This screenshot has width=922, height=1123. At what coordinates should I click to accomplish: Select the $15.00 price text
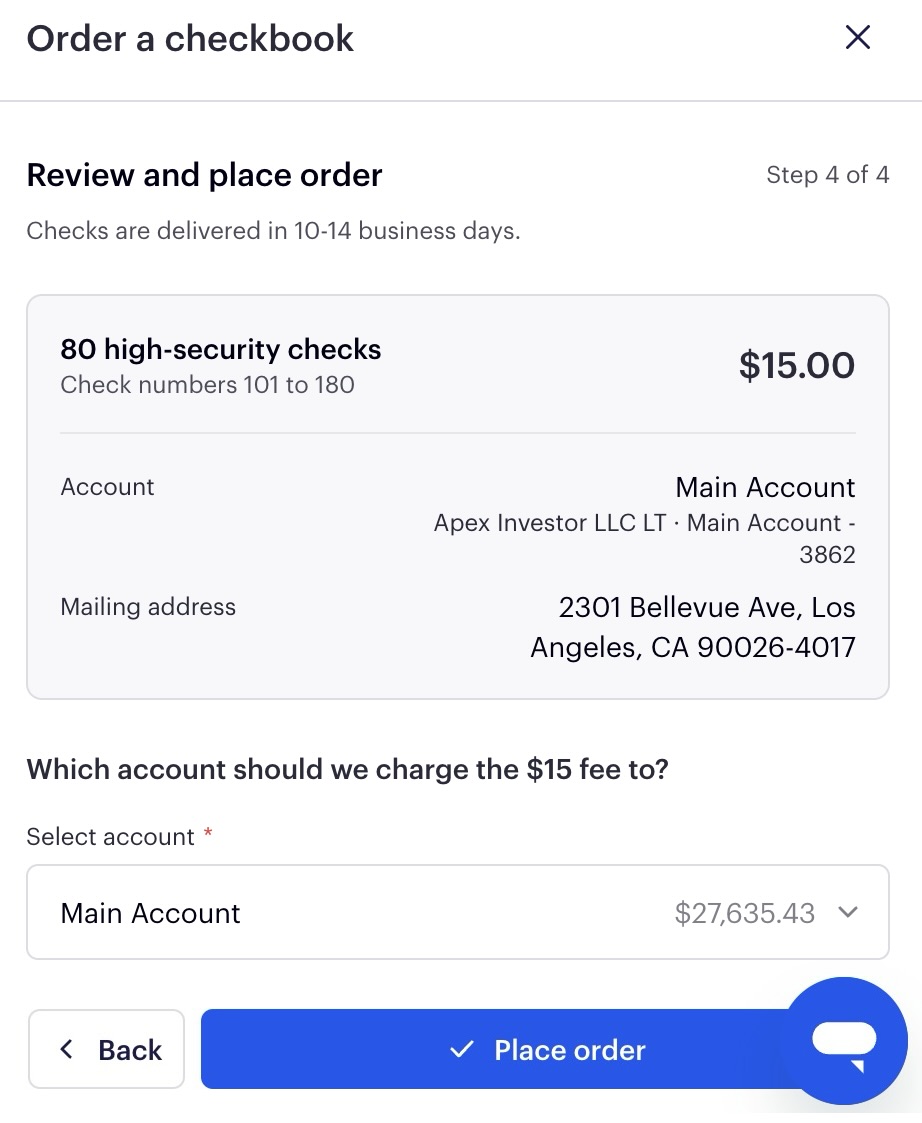click(797, 365)
